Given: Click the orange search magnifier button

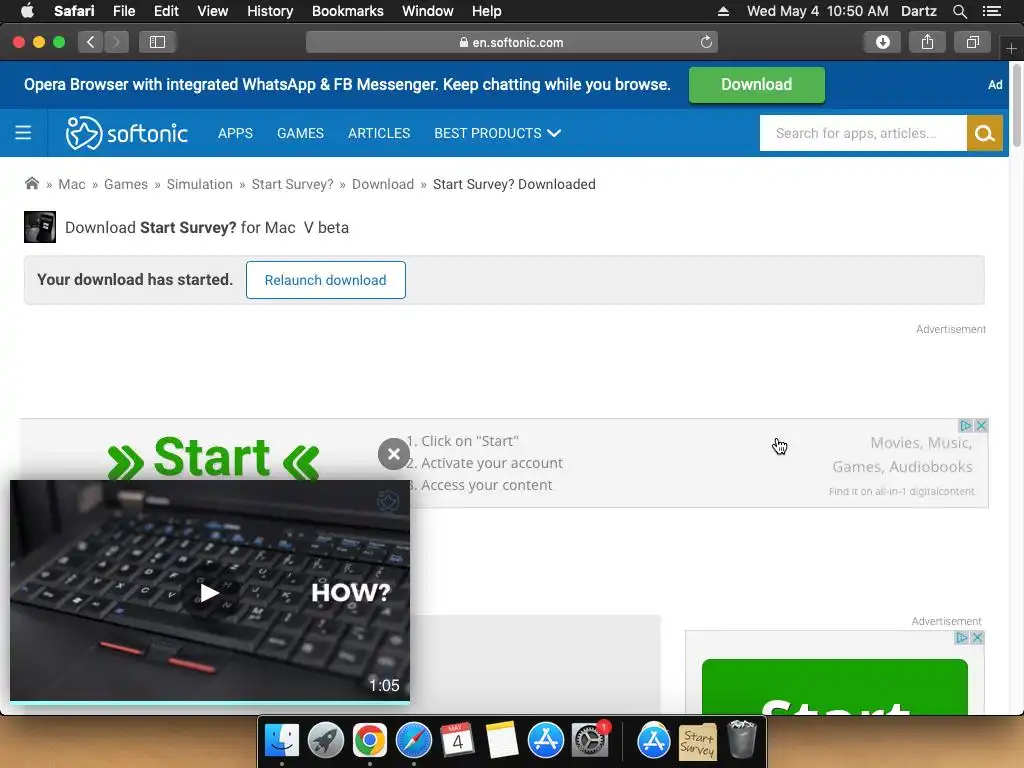Looking at the screenshot, I should tap(984, 133).
